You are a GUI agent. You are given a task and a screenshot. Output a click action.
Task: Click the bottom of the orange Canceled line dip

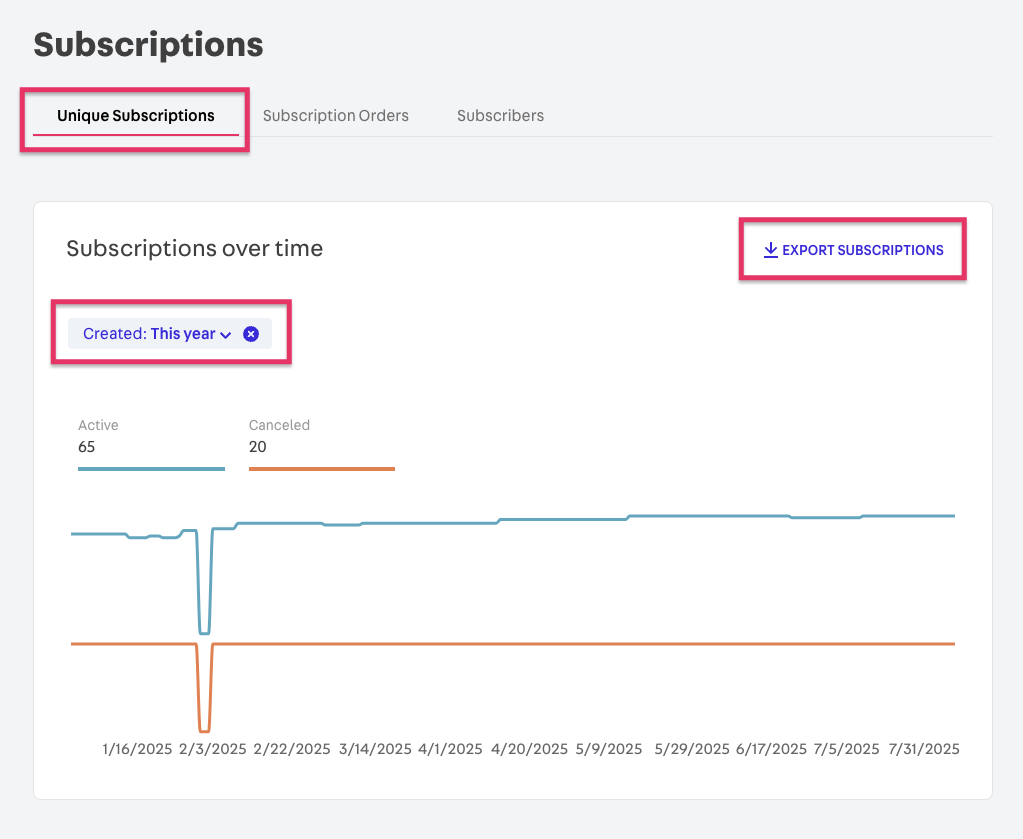click(204, 731)
